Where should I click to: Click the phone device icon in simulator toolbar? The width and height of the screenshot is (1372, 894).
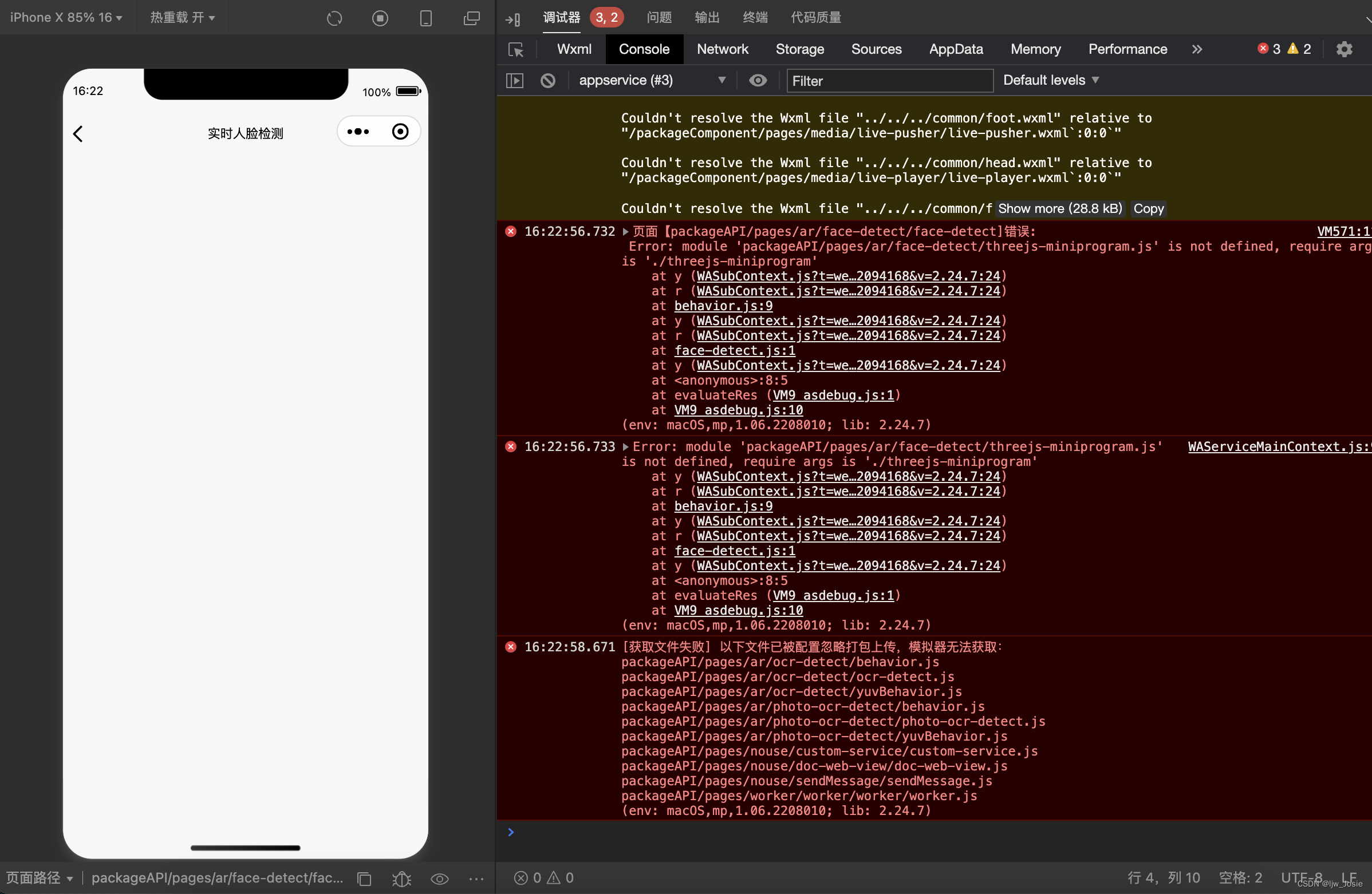tap(425, 18)
